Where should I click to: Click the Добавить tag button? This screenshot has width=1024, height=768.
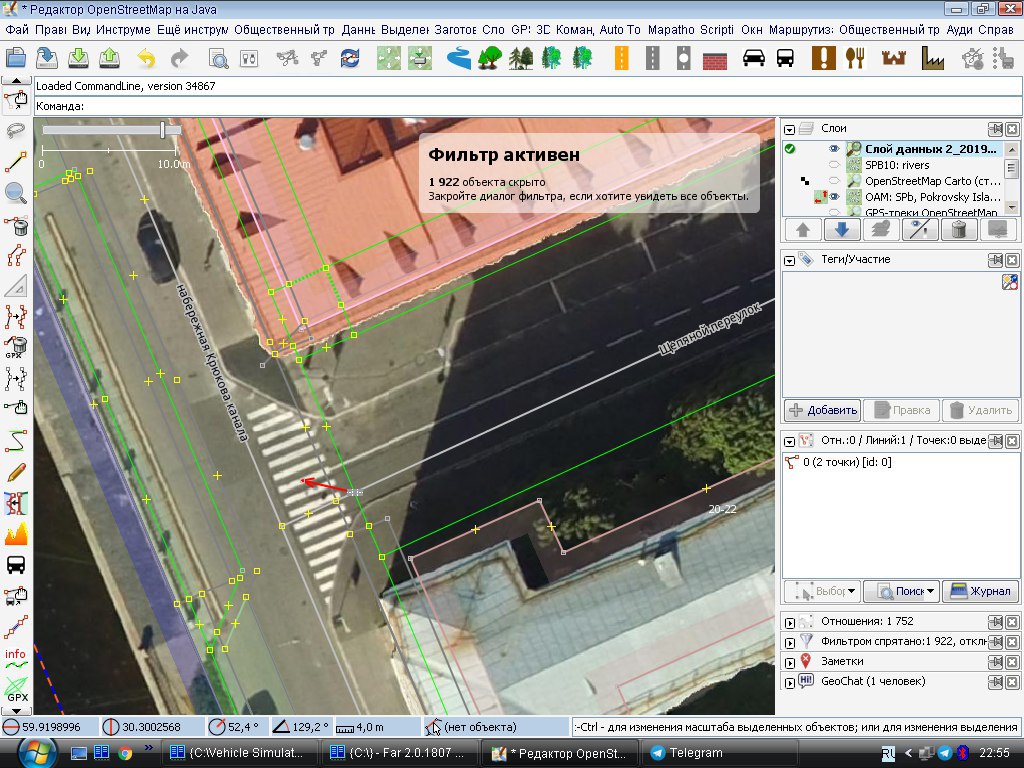click(823, 410)
